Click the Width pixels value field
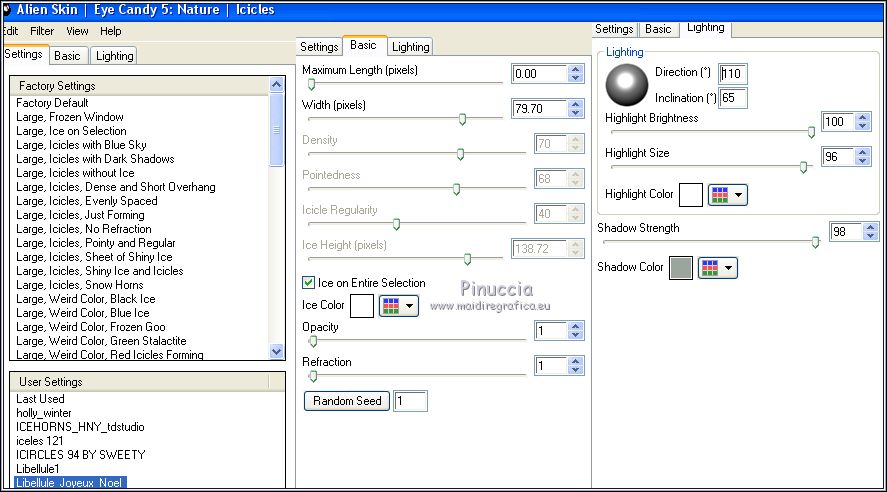 pos(539,109)
